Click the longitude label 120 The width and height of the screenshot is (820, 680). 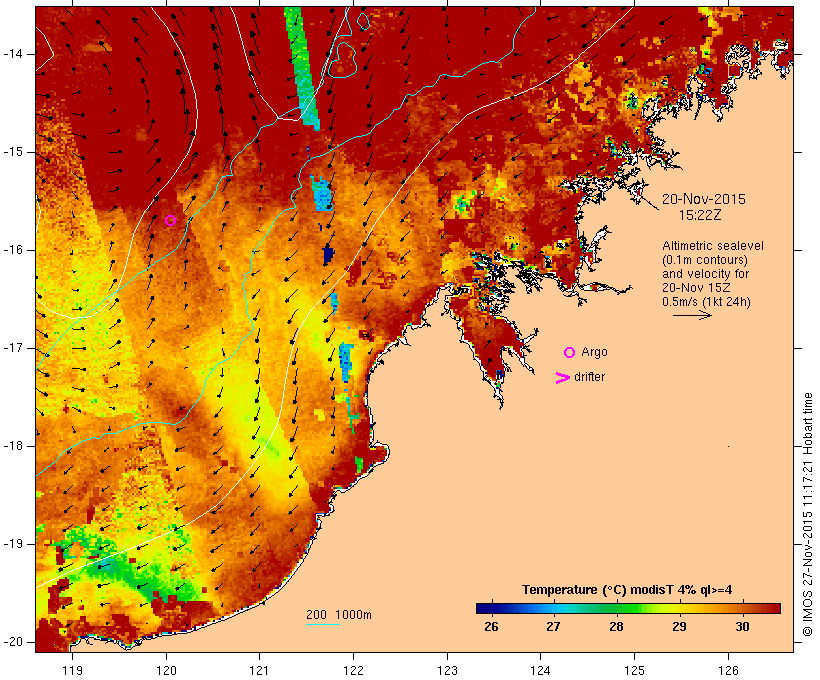click(x=166, y=671)
